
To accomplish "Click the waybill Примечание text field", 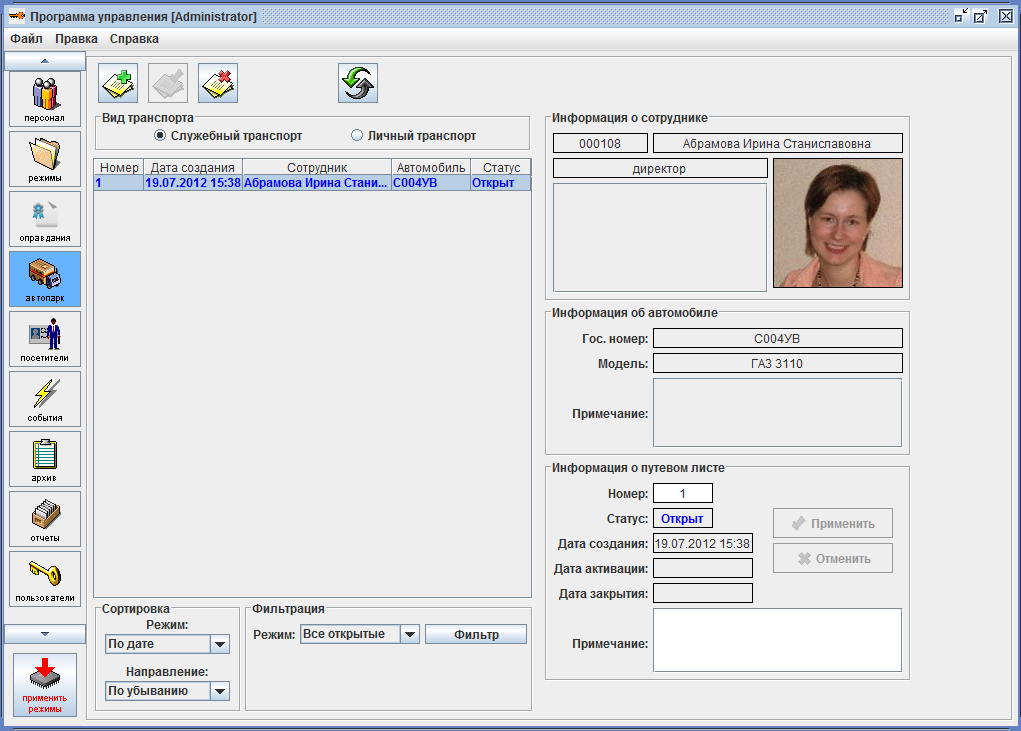I will click(777, 640).
